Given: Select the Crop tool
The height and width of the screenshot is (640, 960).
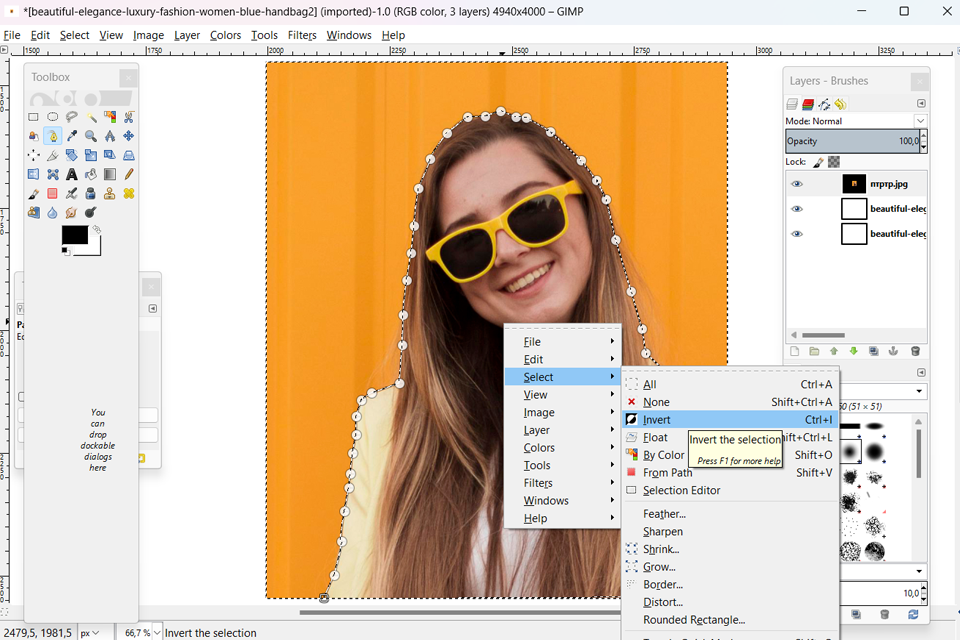Looking at the screenshot, I should click(x=53, y=156).
